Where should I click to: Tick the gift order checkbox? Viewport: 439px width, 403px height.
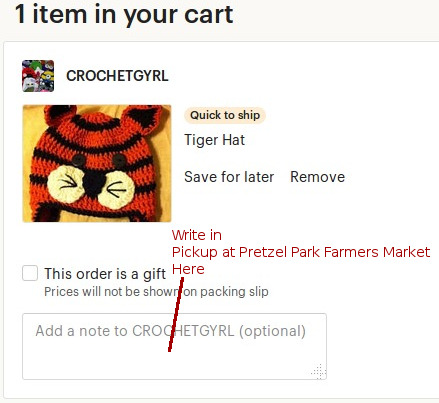(30, 273)
